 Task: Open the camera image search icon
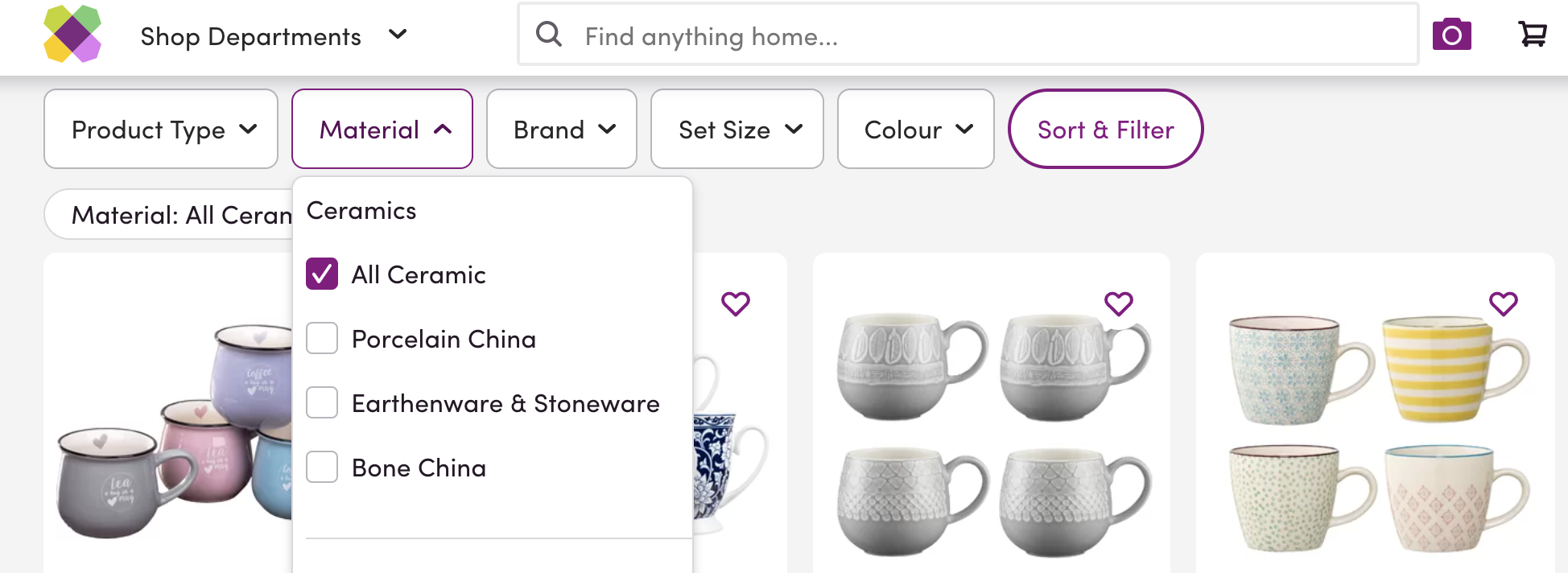pyautogui.click(x=1451, y=35)
